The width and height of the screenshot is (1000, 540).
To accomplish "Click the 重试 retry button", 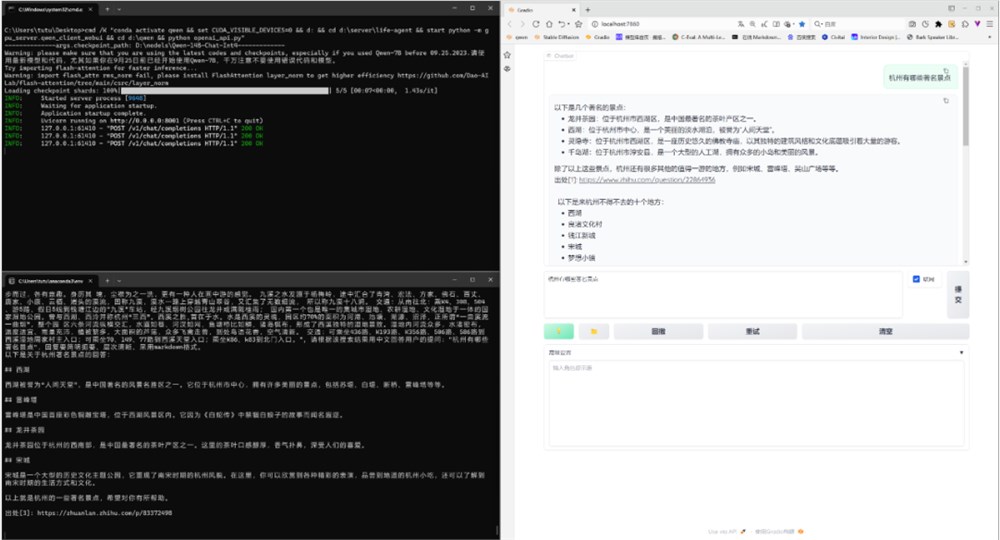I will [753, 332].
